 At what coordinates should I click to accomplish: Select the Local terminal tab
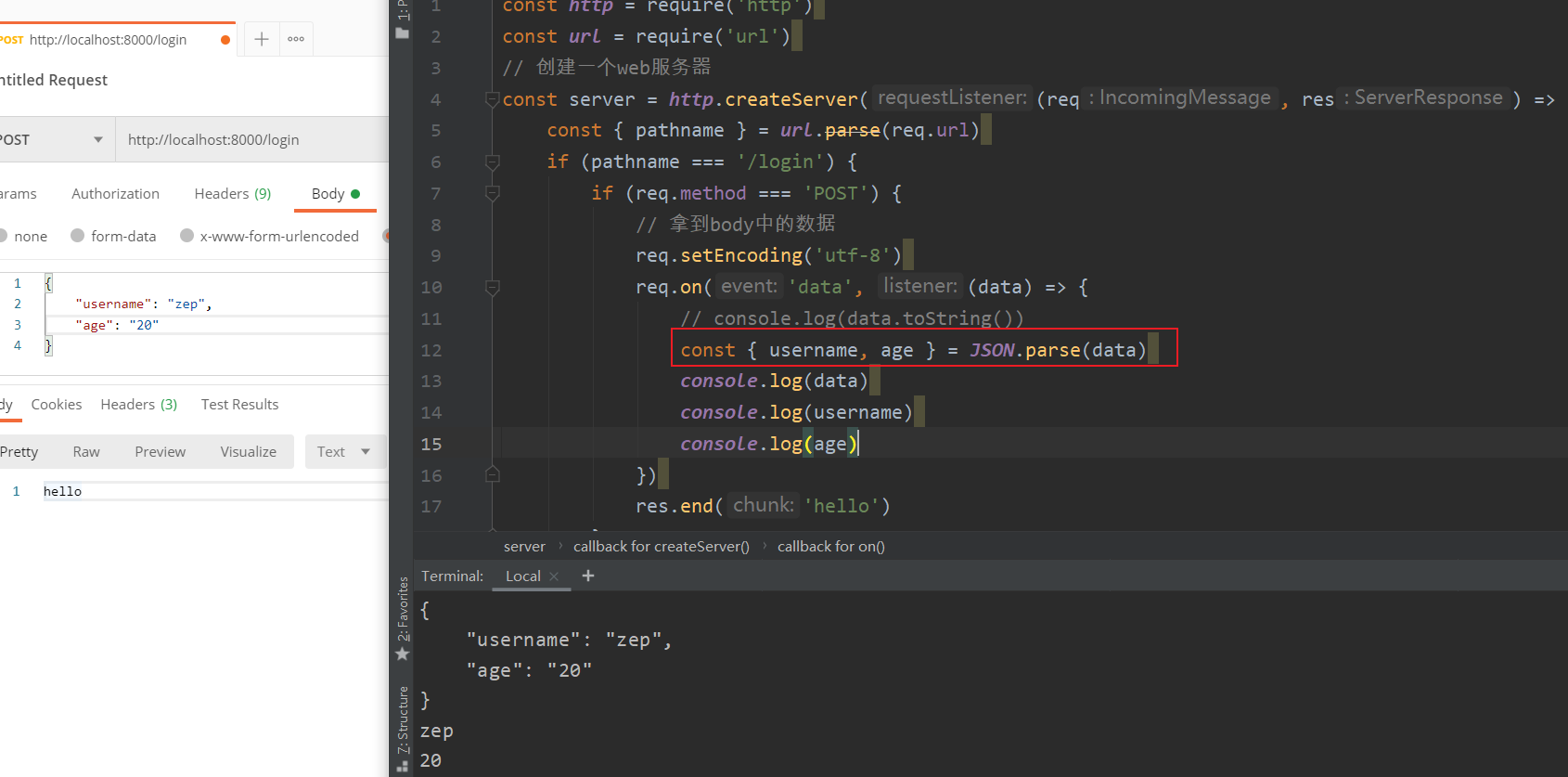(523, 576)
